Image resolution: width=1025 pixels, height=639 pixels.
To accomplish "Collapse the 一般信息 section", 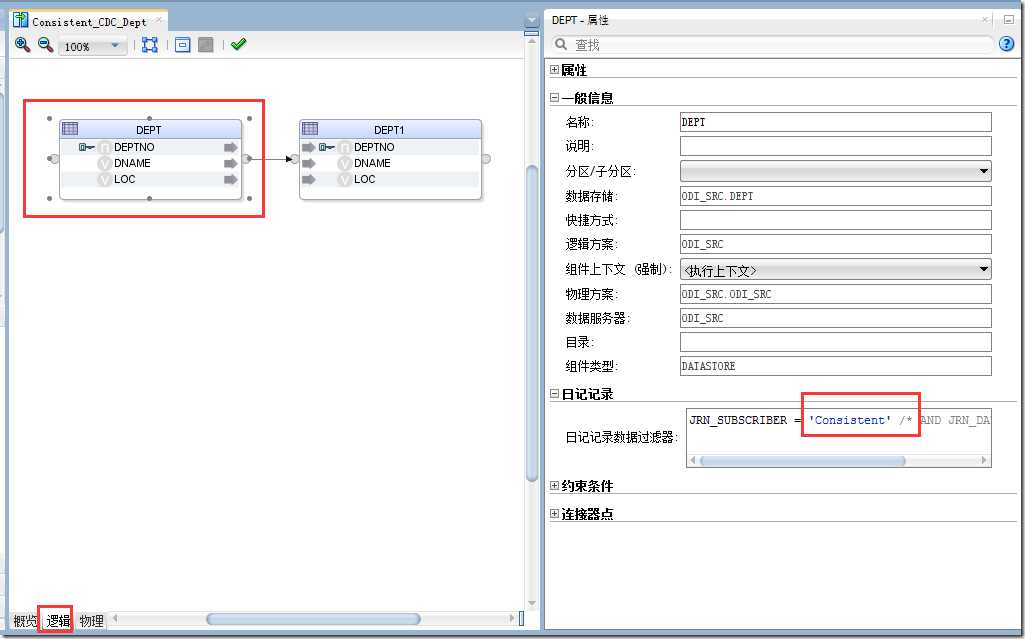I will 554,98.
